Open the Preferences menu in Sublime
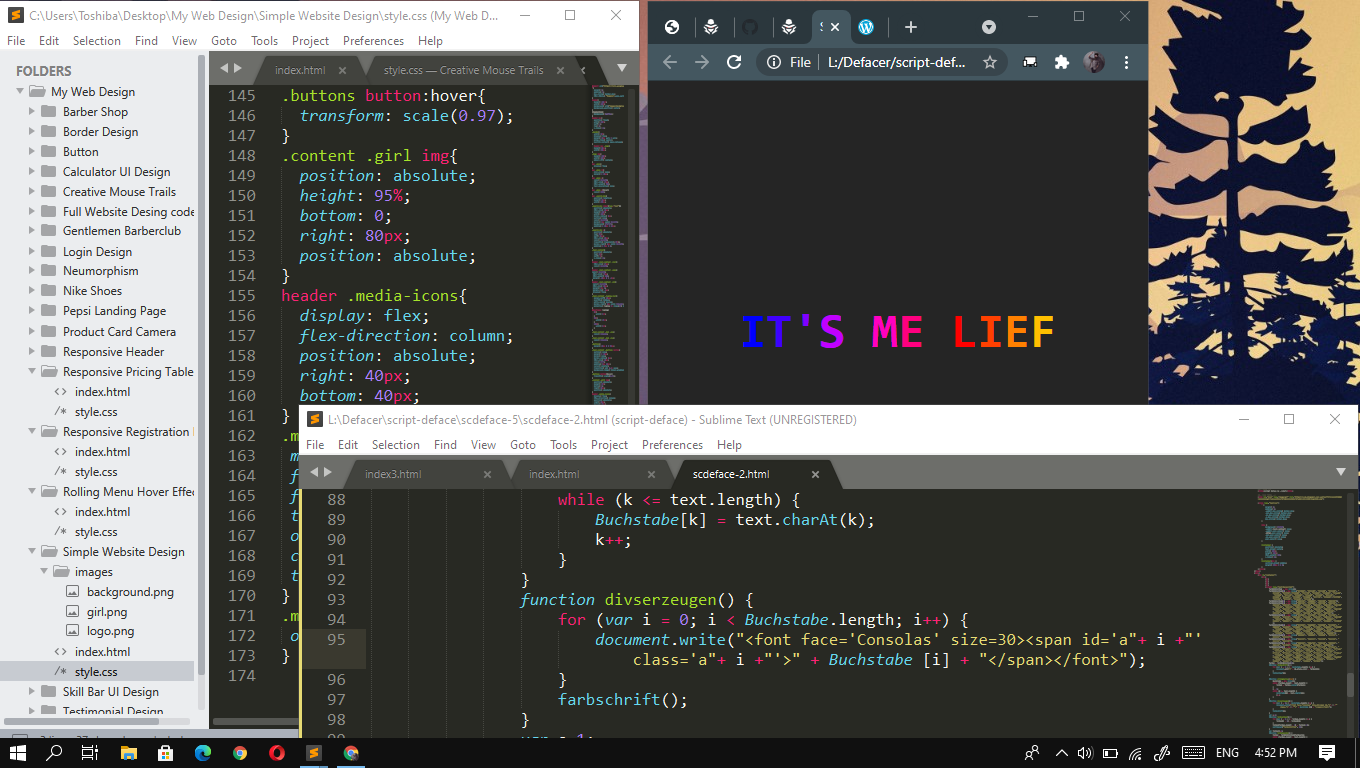1360x768 pixels. [x=672, y=445]
